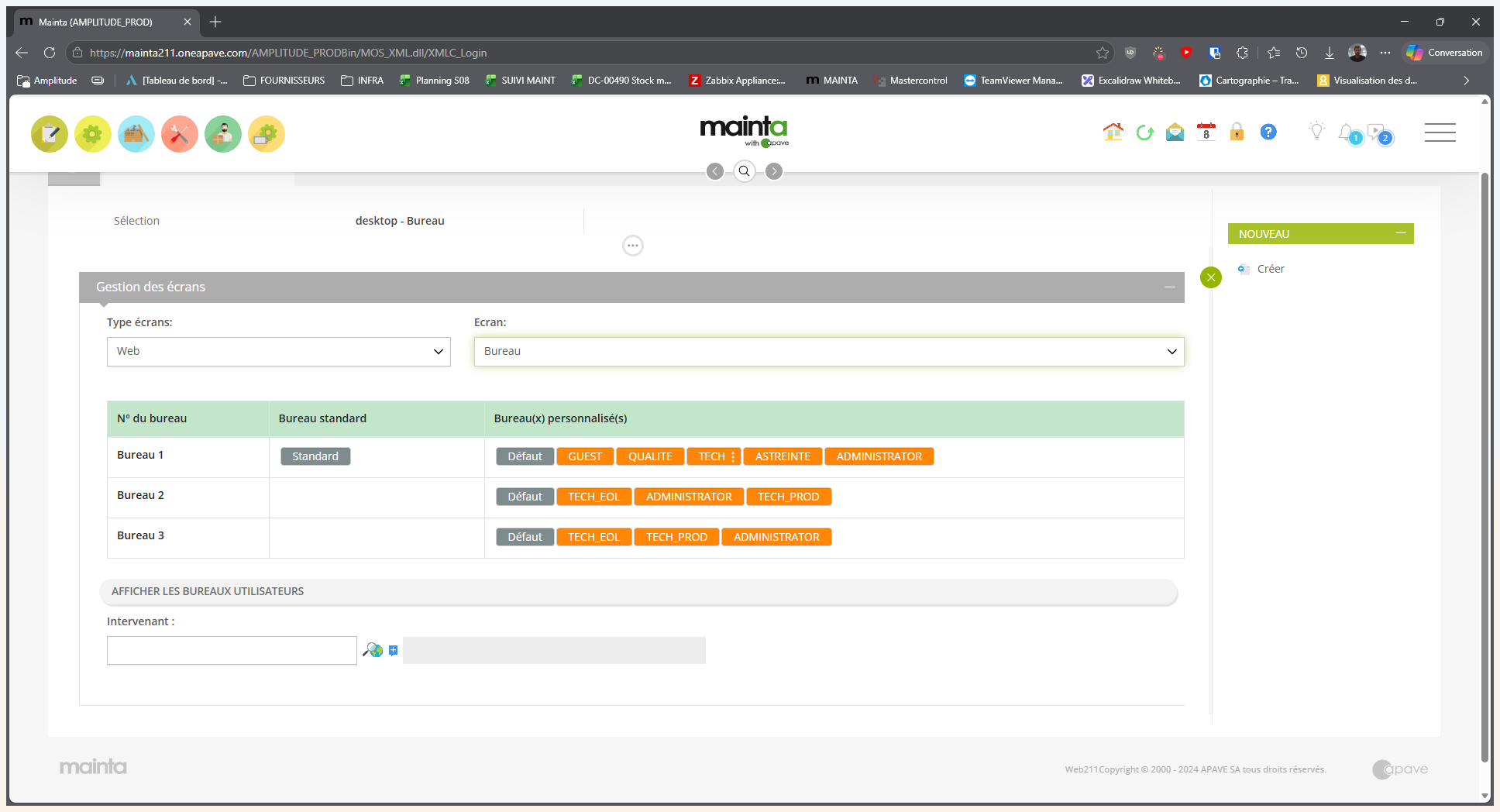Collapse the NOUVEAU side section
This screenshot has width=1500, height=812.
pyautogui.click(x=1401, y=233)
